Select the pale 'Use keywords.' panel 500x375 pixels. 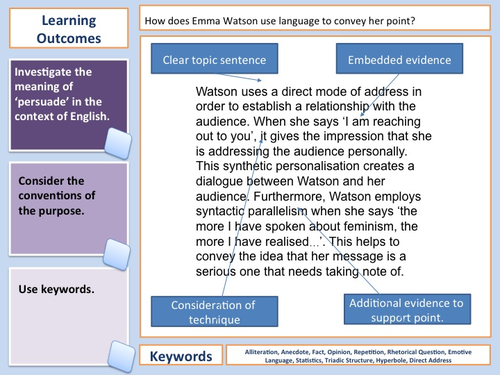[x=69, y=317]
